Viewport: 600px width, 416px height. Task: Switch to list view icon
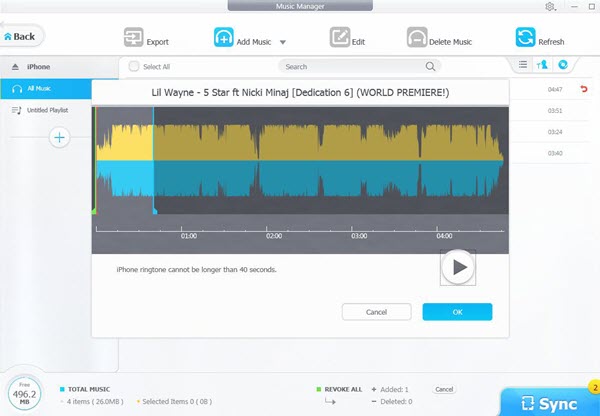coord(523,65)
